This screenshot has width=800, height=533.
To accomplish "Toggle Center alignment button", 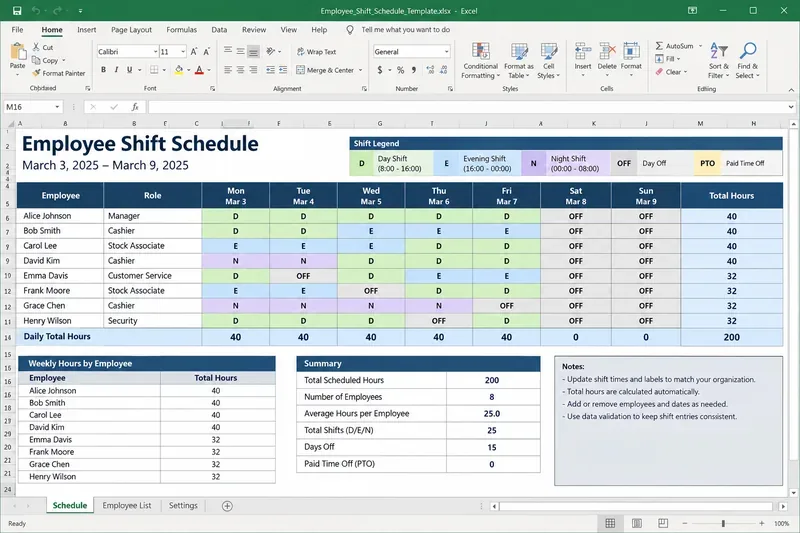I will [240, 69].
